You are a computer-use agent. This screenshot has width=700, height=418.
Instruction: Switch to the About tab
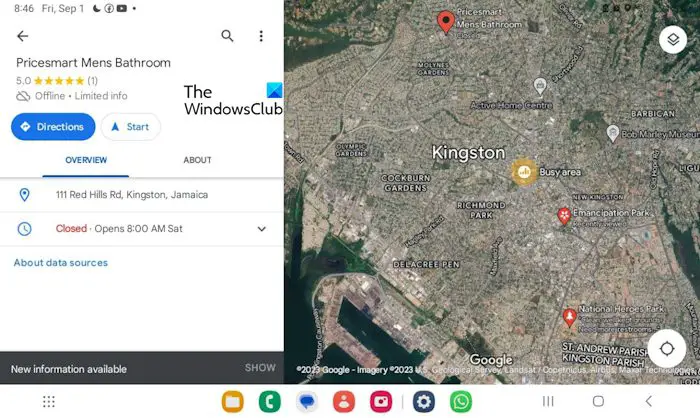[197, 160]
